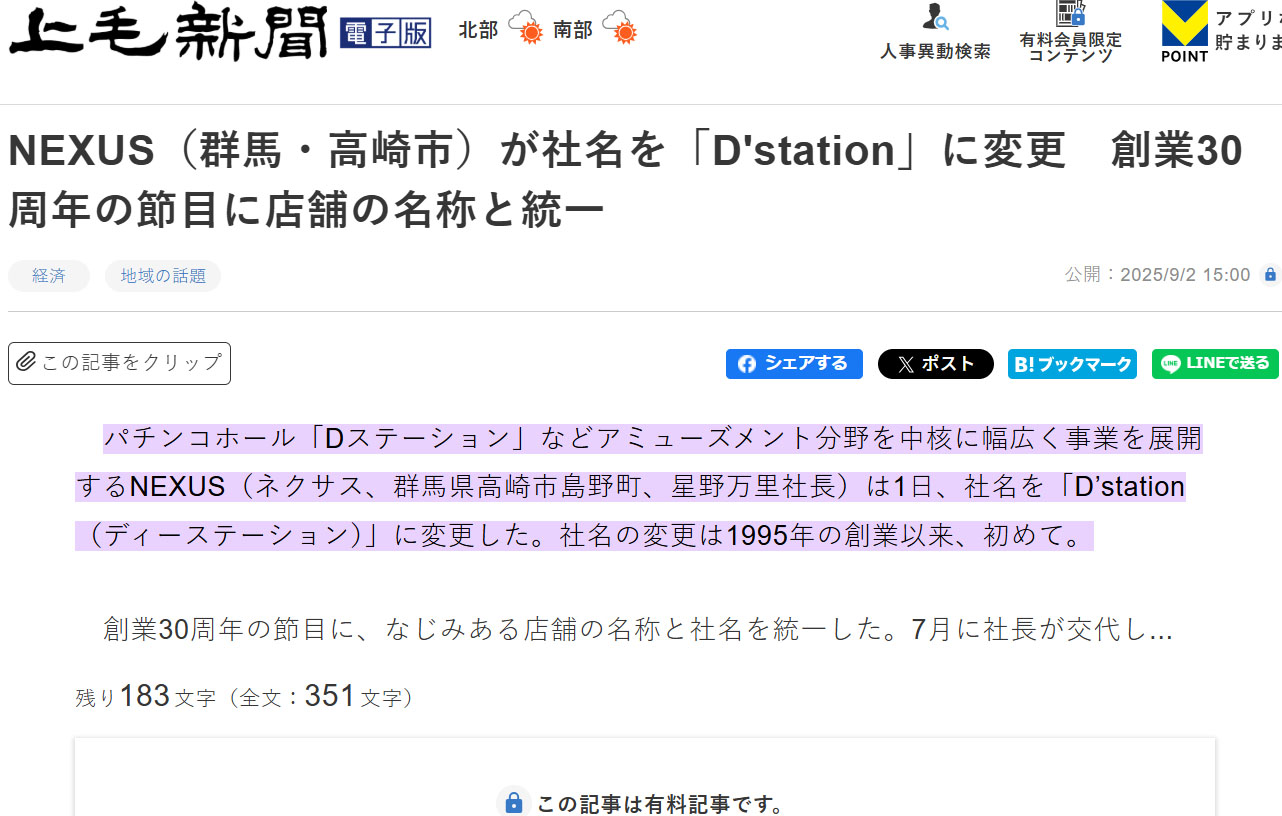The height and width of the screenshot is (816, 1282).
Task: Click the 南部 weather sun icon
Action: point(620,29)
